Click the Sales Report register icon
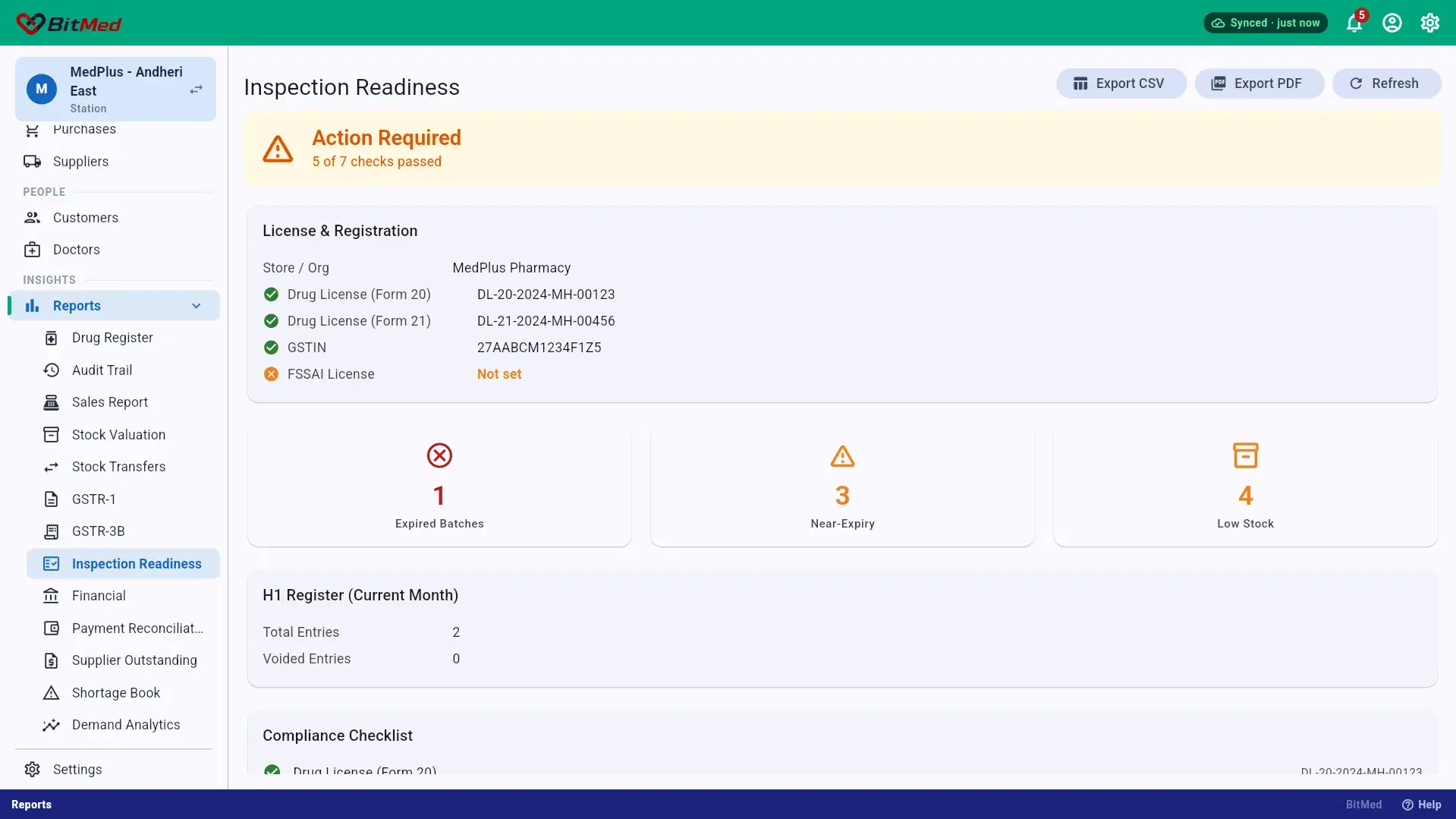 point(51,402)
